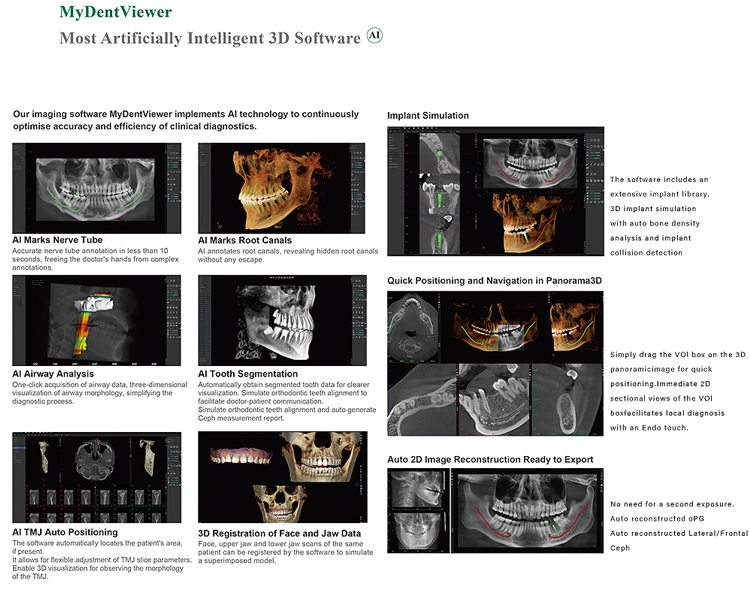Click 'Ceph measurement report.' line
Screen dimensions: 750x595
coord(241,418)
